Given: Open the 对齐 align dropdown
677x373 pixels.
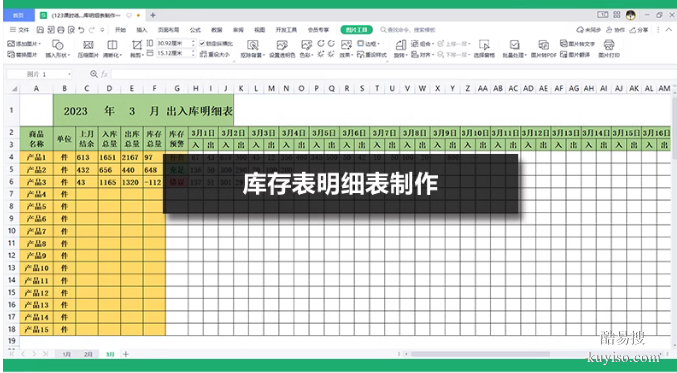Looking at the screenshot, I should click(422, 54).
